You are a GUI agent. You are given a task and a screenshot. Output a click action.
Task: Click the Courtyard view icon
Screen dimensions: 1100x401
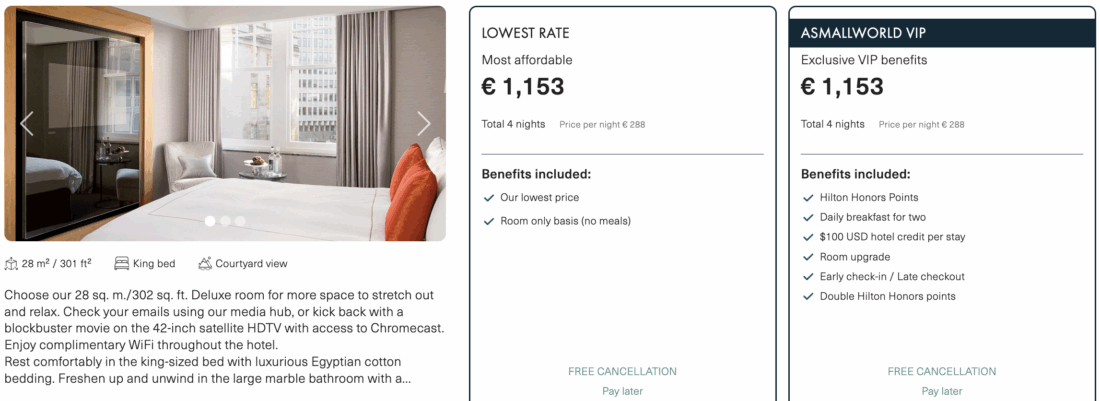(205, 264)
